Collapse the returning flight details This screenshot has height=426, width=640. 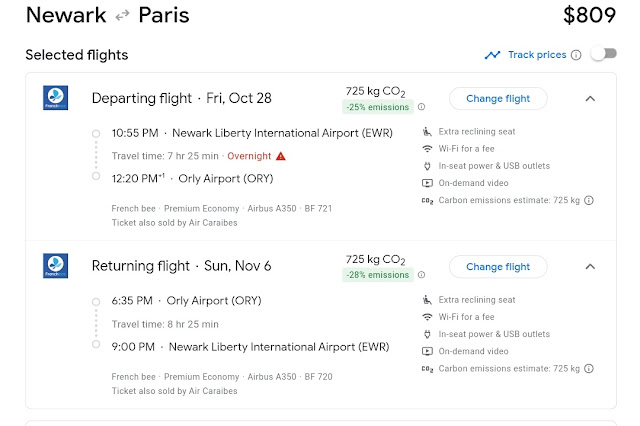click(x=590, y=267)
